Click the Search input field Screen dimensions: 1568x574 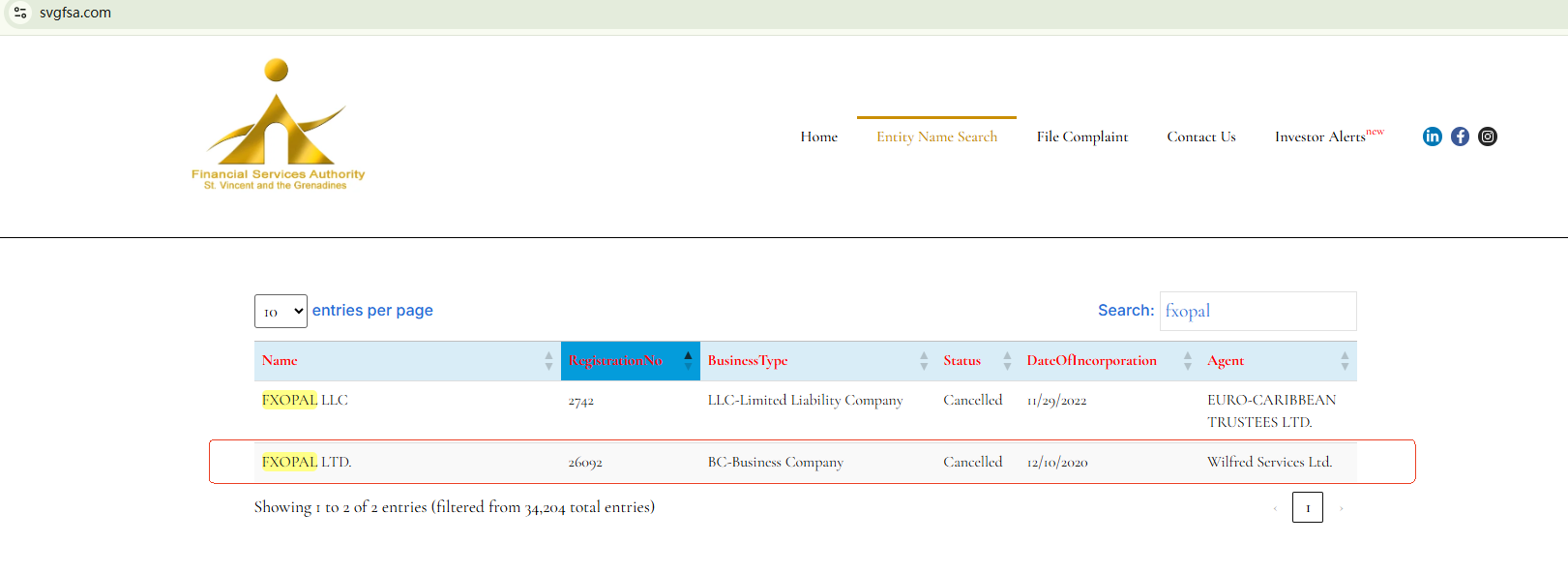point(1257,312)
